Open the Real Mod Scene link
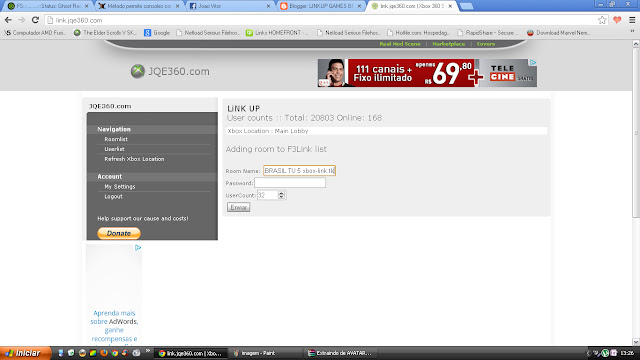This screenshot has height=360, width=640. [x=400, y=44]
